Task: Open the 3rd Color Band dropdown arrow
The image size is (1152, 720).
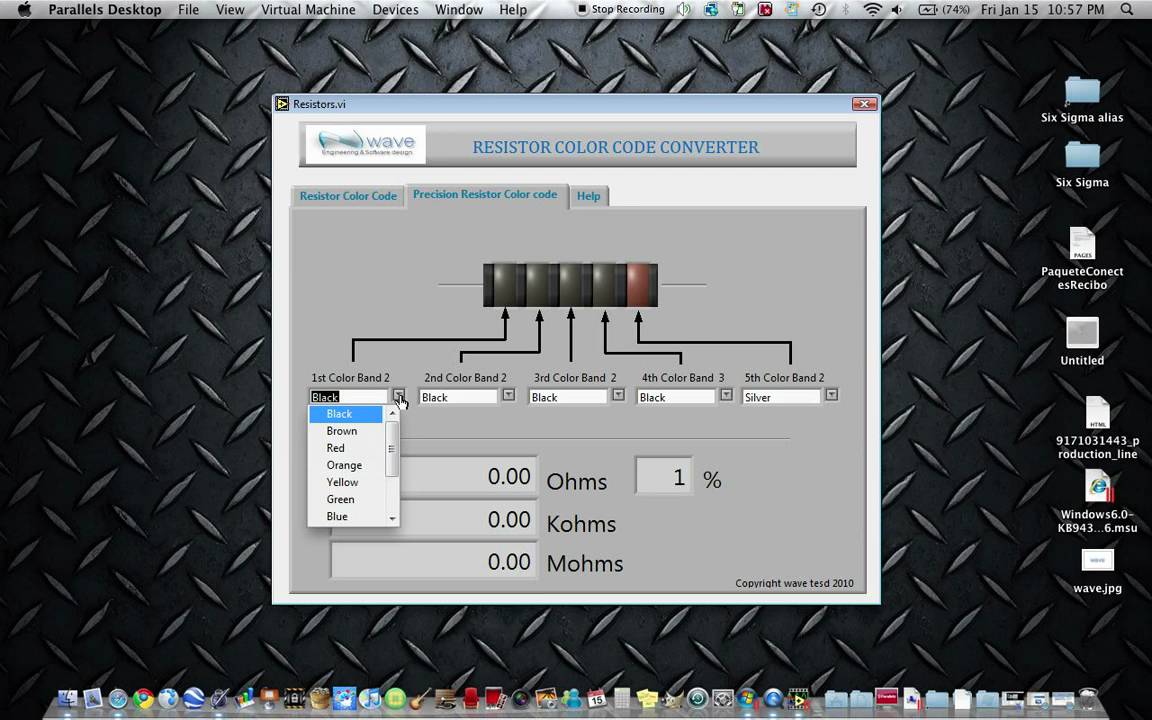Action: [x=618, y=396]
